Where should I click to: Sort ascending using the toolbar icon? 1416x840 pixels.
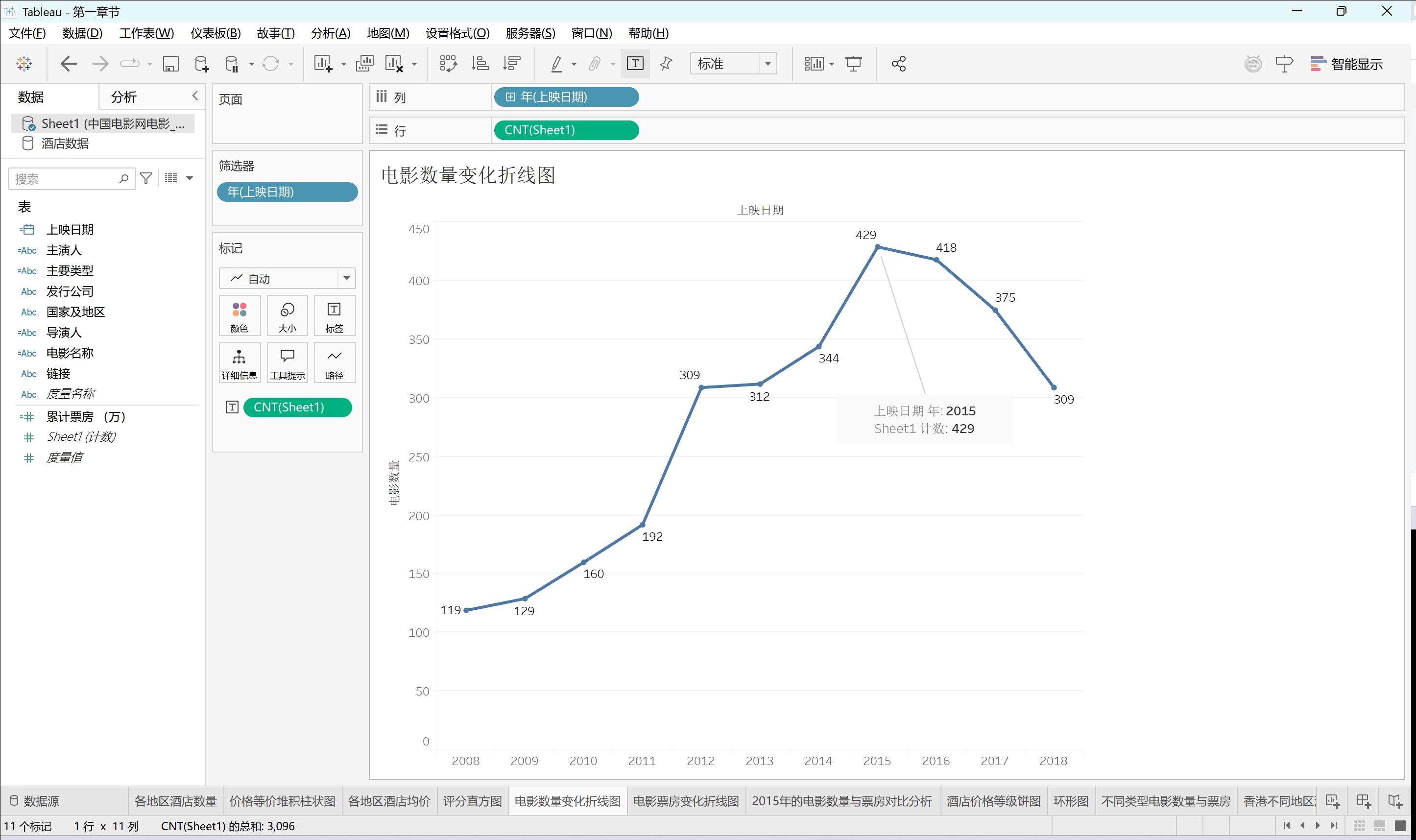tap(480, 63)
